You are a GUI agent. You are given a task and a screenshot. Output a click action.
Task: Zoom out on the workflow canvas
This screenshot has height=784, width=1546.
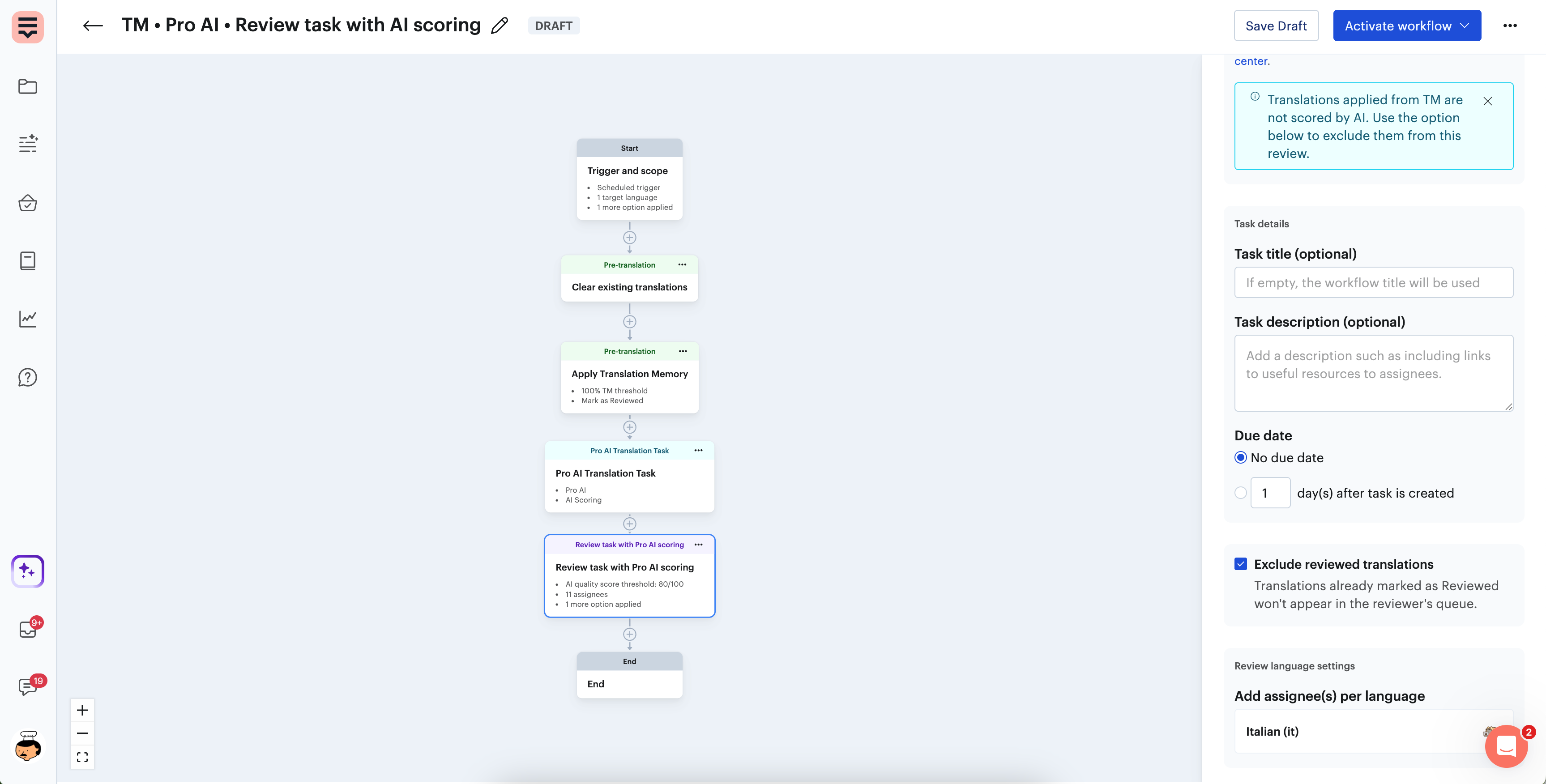pos(82,733)
